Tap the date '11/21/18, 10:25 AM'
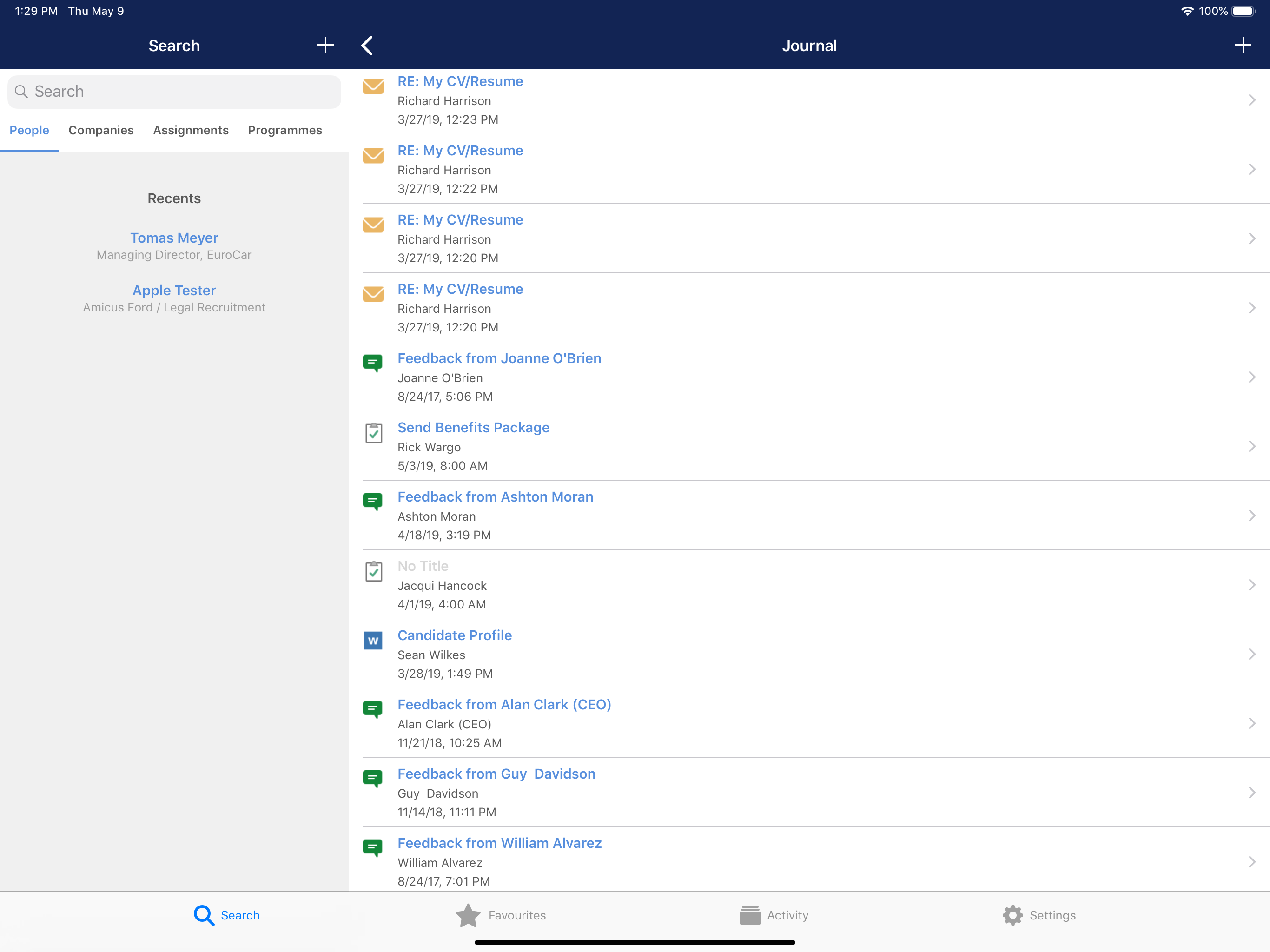The width and height of the screenshot is (1270, 952). coord(450,743)
